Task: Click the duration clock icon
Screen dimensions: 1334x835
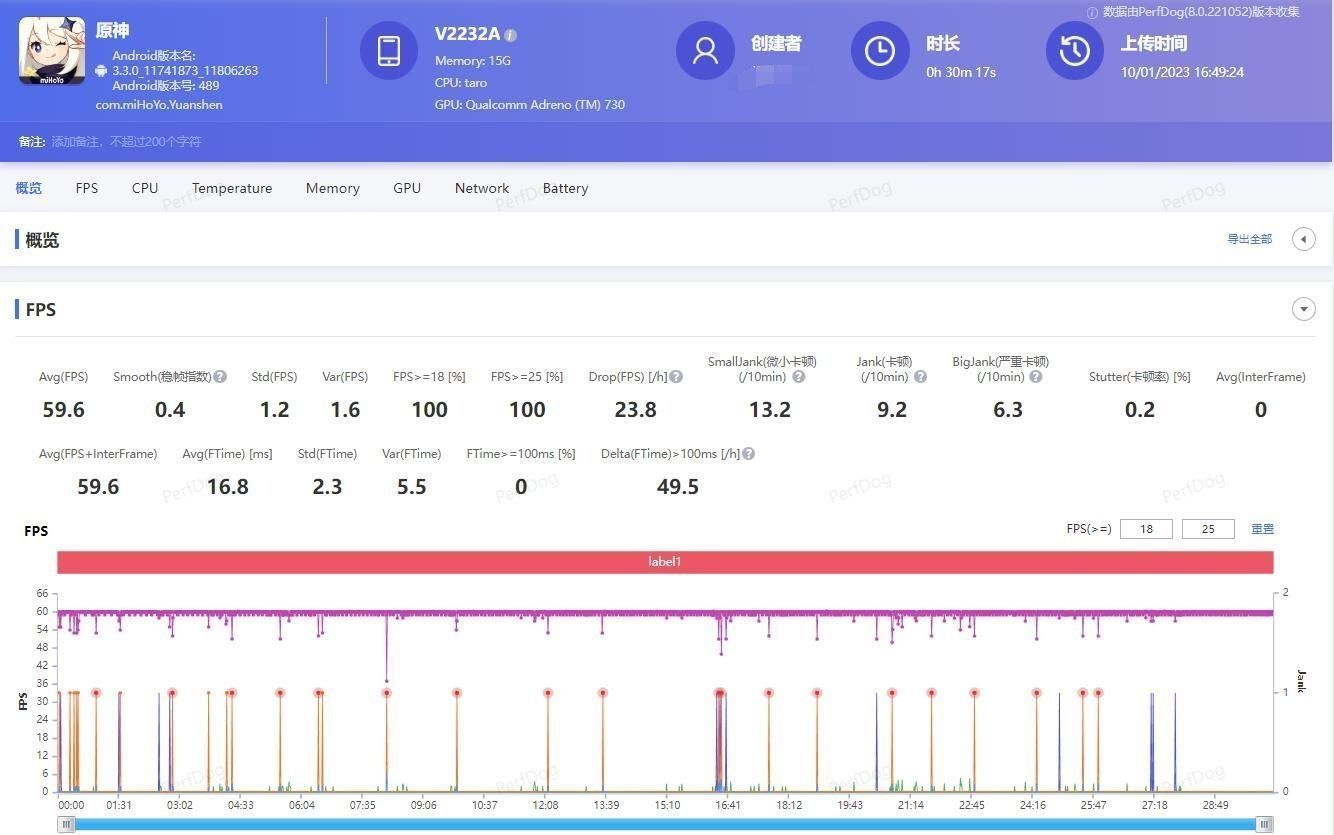Action: point(880,51)
